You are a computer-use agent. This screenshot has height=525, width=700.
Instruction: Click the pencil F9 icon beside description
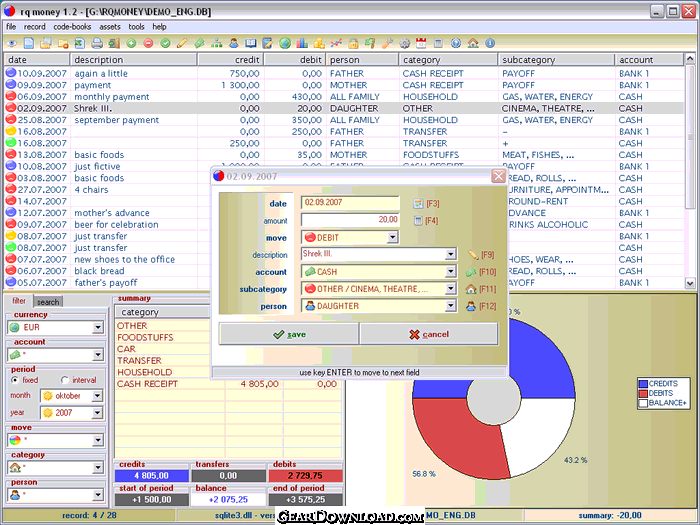[x=473, y=255]
